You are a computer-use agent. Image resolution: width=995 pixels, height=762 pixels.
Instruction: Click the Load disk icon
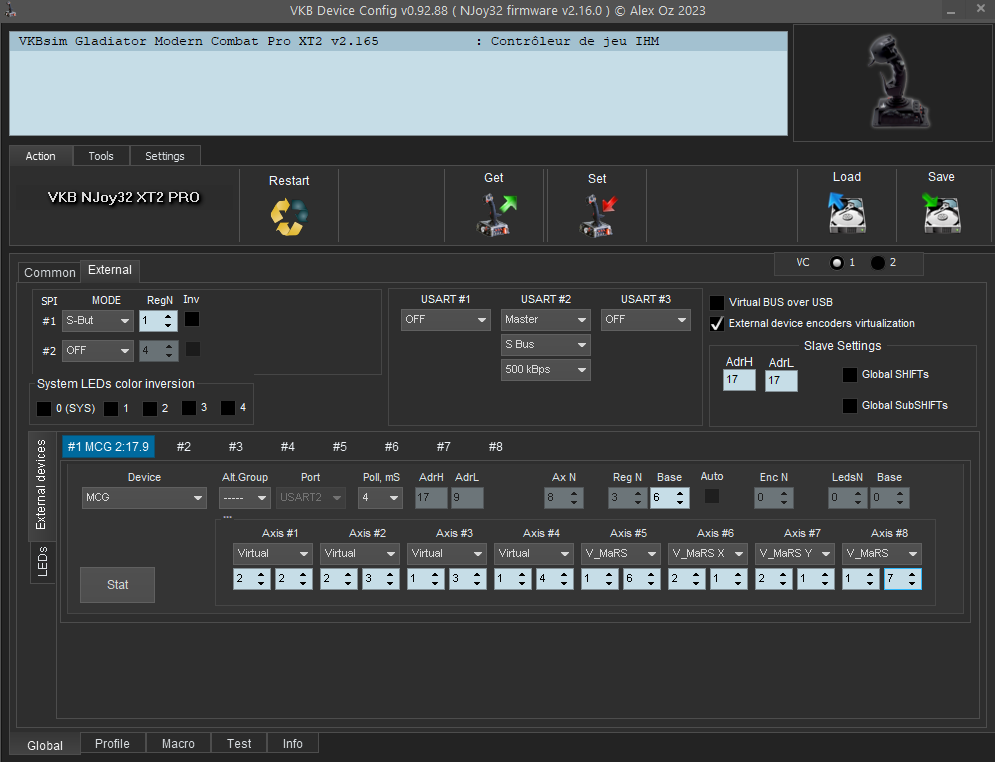click(846, 213)
